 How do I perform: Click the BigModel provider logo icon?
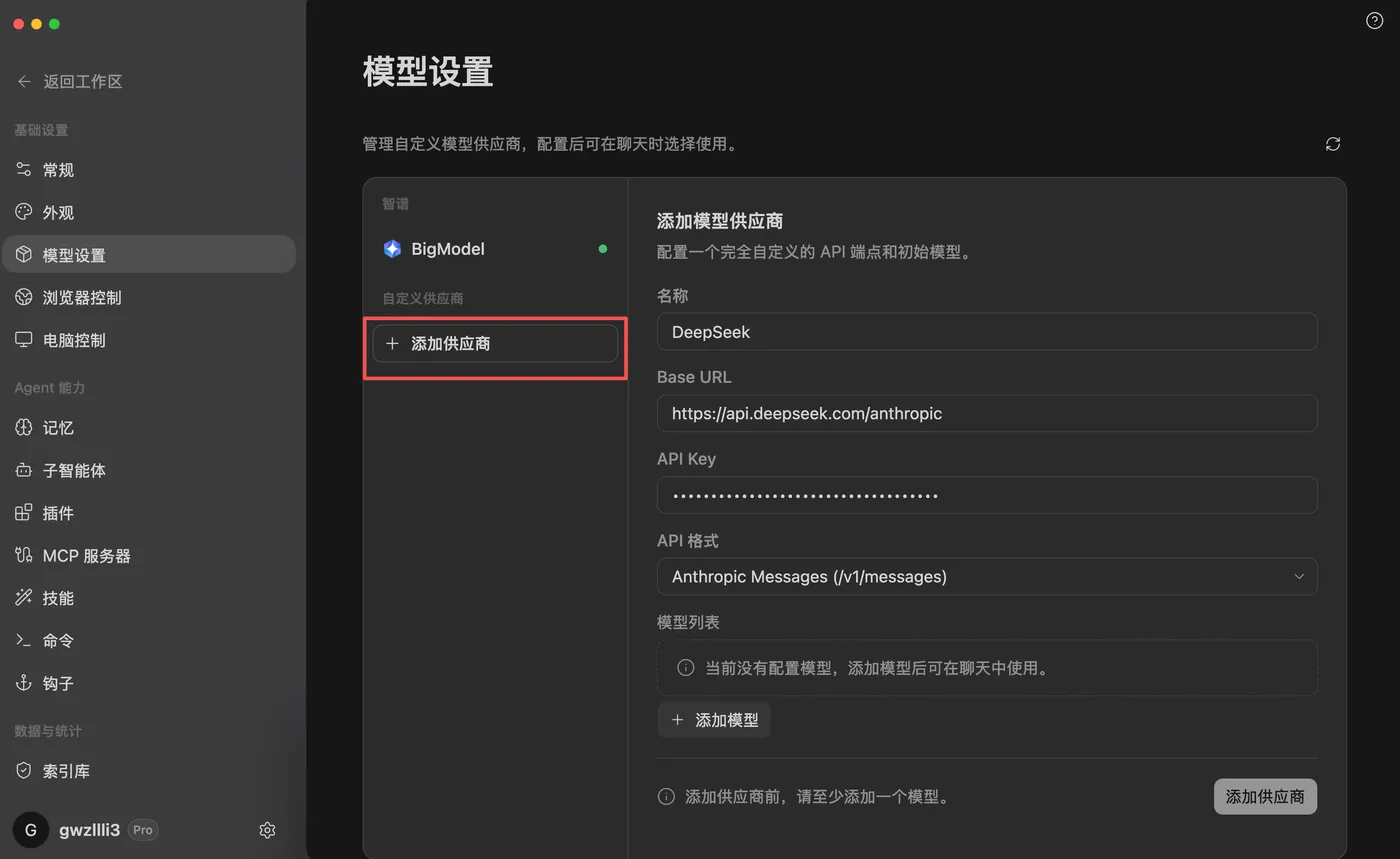tap(392, 249)
